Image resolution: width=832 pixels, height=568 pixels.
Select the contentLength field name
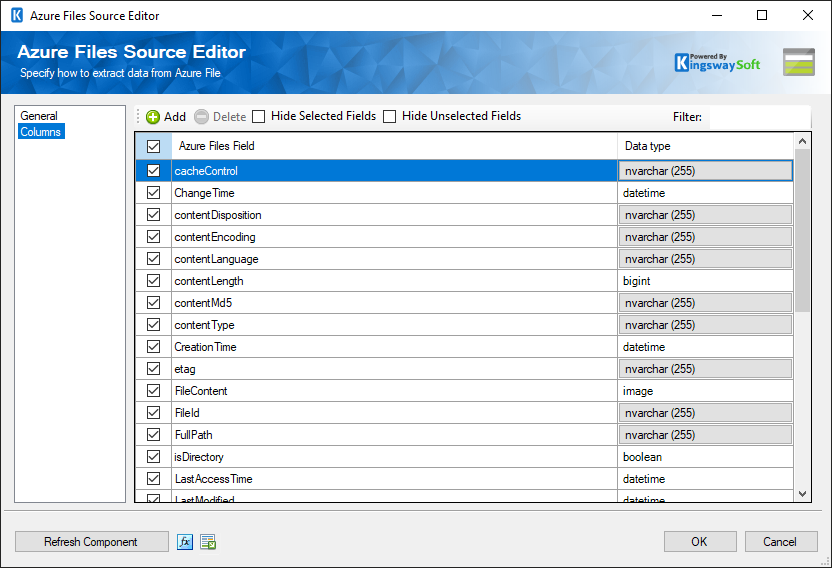pyautogui.click(x=209, y=281)
